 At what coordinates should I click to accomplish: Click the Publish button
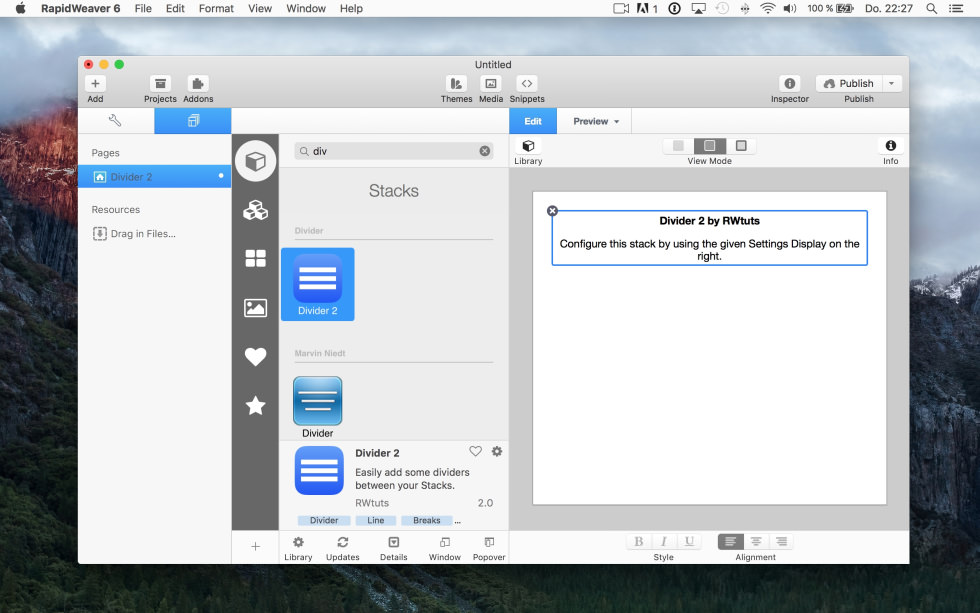coord(849,84)
